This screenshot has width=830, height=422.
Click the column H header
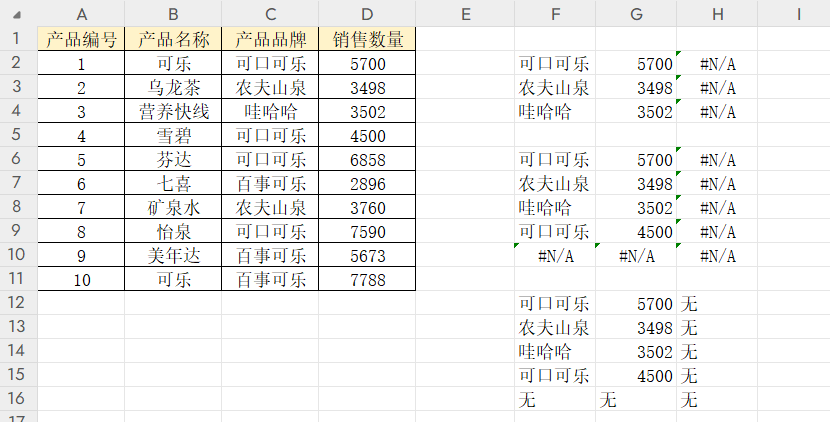click(718, 13)
